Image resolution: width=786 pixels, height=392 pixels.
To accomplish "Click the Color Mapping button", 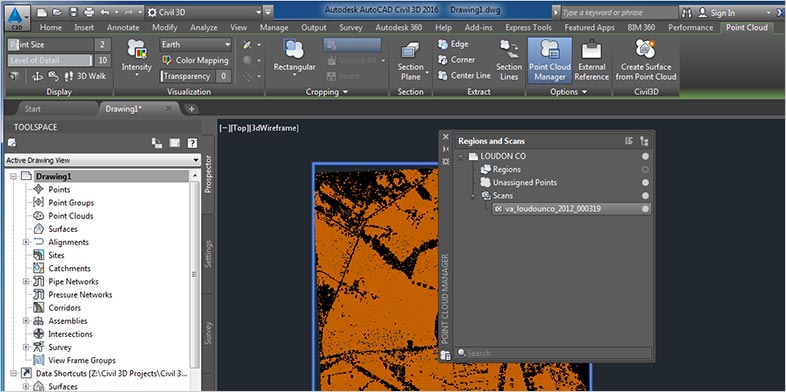I will [x=196, y=61].
